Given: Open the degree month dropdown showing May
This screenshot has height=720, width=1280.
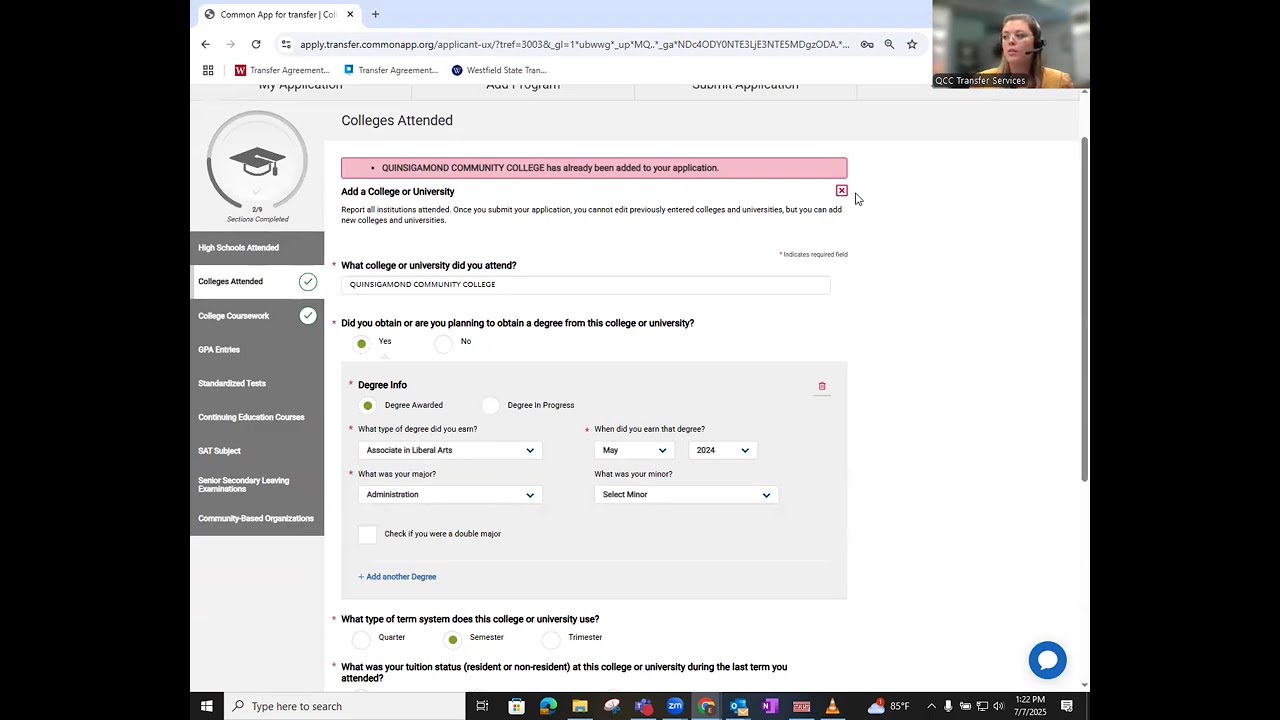Looking at the screenshot, I should coord(634,450).
